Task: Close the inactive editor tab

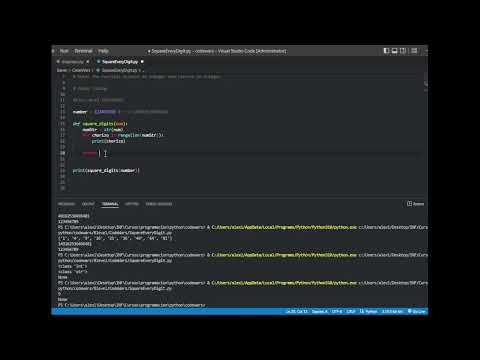Action: click(88, 62)
